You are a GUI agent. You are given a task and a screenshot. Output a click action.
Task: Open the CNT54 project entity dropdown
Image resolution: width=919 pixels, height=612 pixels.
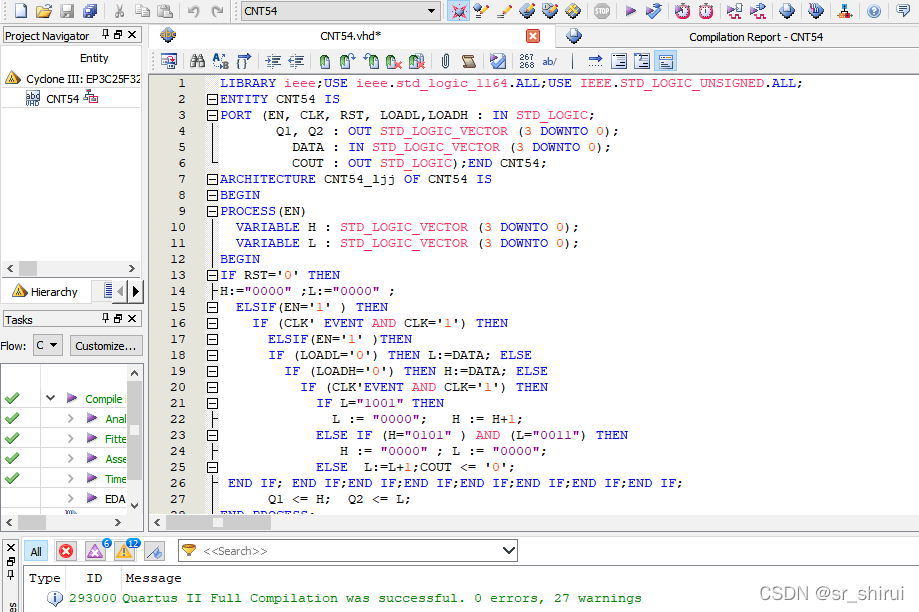341,11
